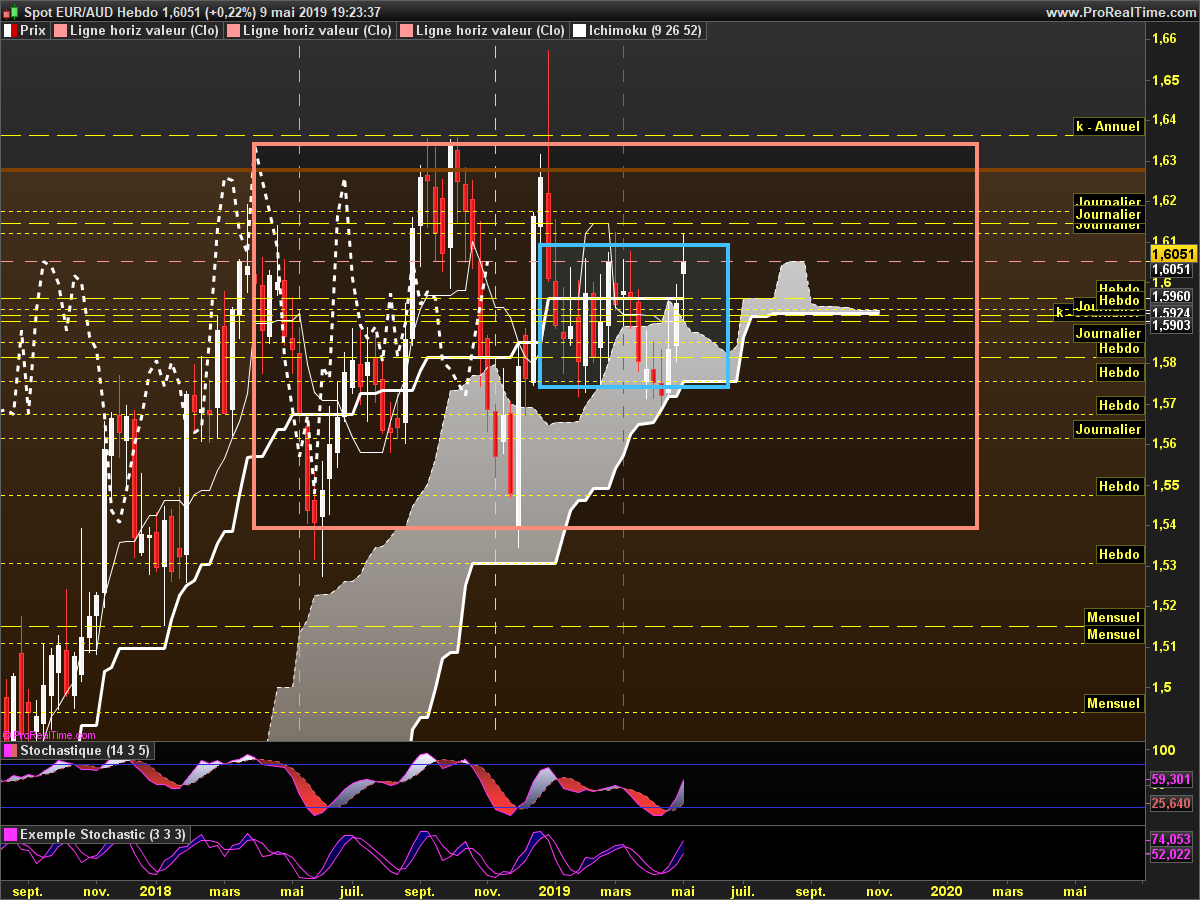This screenshot has width=1200, height=900.
Task: Select the Journalier label just above 1,56
Action: click(1108, 429)
